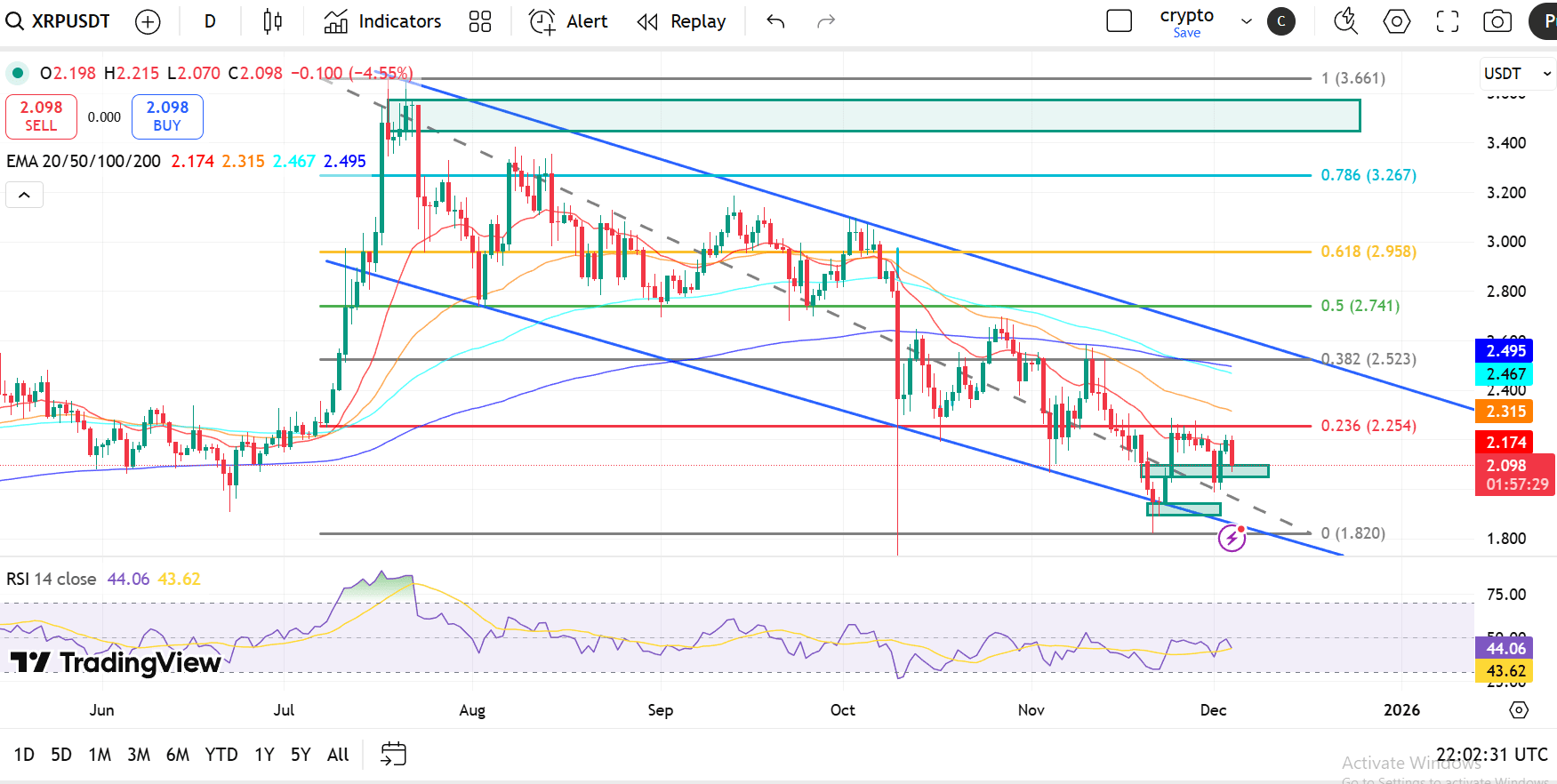Expand the crypto layout dropdown arrow
Image resolution: width=1557 pixels, height=784 pixels.
pos(1247,21)
